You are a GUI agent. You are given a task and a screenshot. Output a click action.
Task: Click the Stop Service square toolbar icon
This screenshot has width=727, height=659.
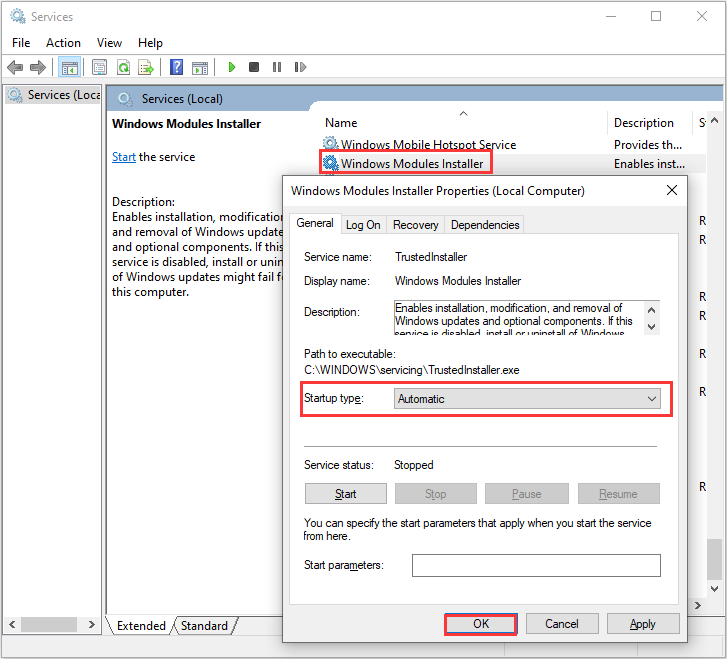tap(254, 67)
